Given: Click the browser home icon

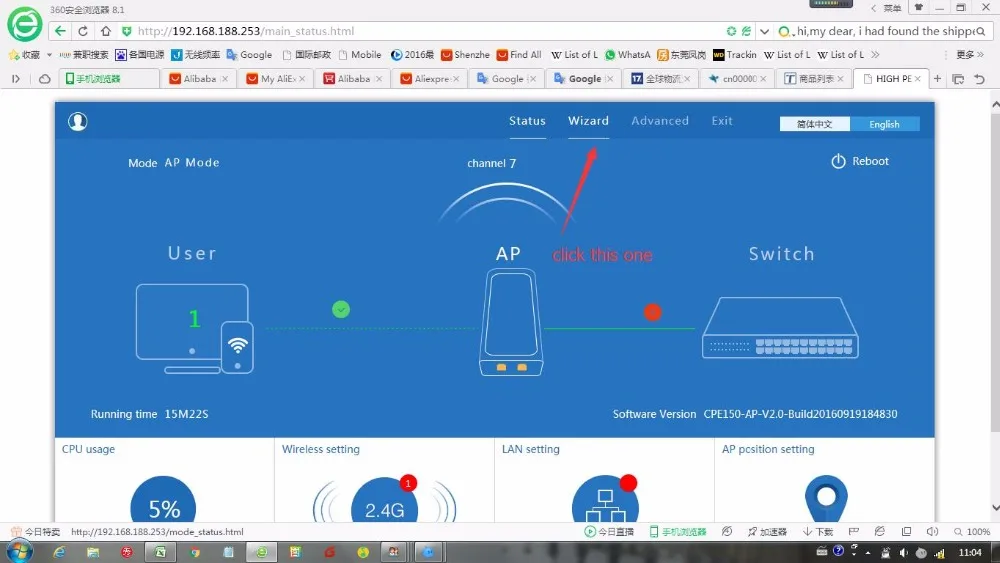Looking at the screenshot, I should click(106, 31).
